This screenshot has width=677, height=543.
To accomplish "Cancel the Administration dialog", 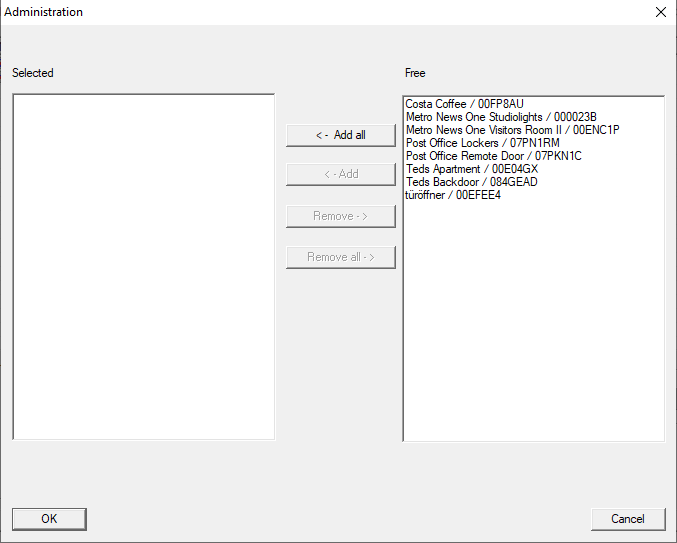I will [x=628, y=518].
